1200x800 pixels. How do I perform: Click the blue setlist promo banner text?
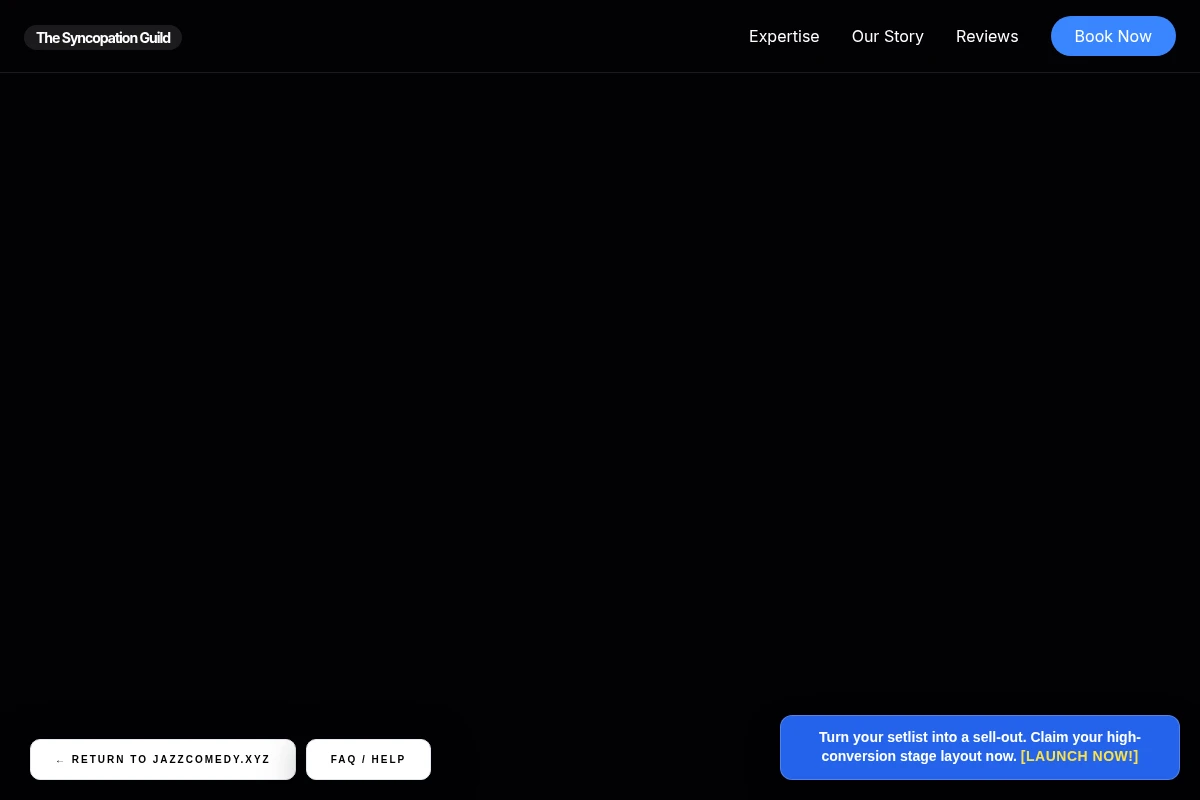[980, 747]
